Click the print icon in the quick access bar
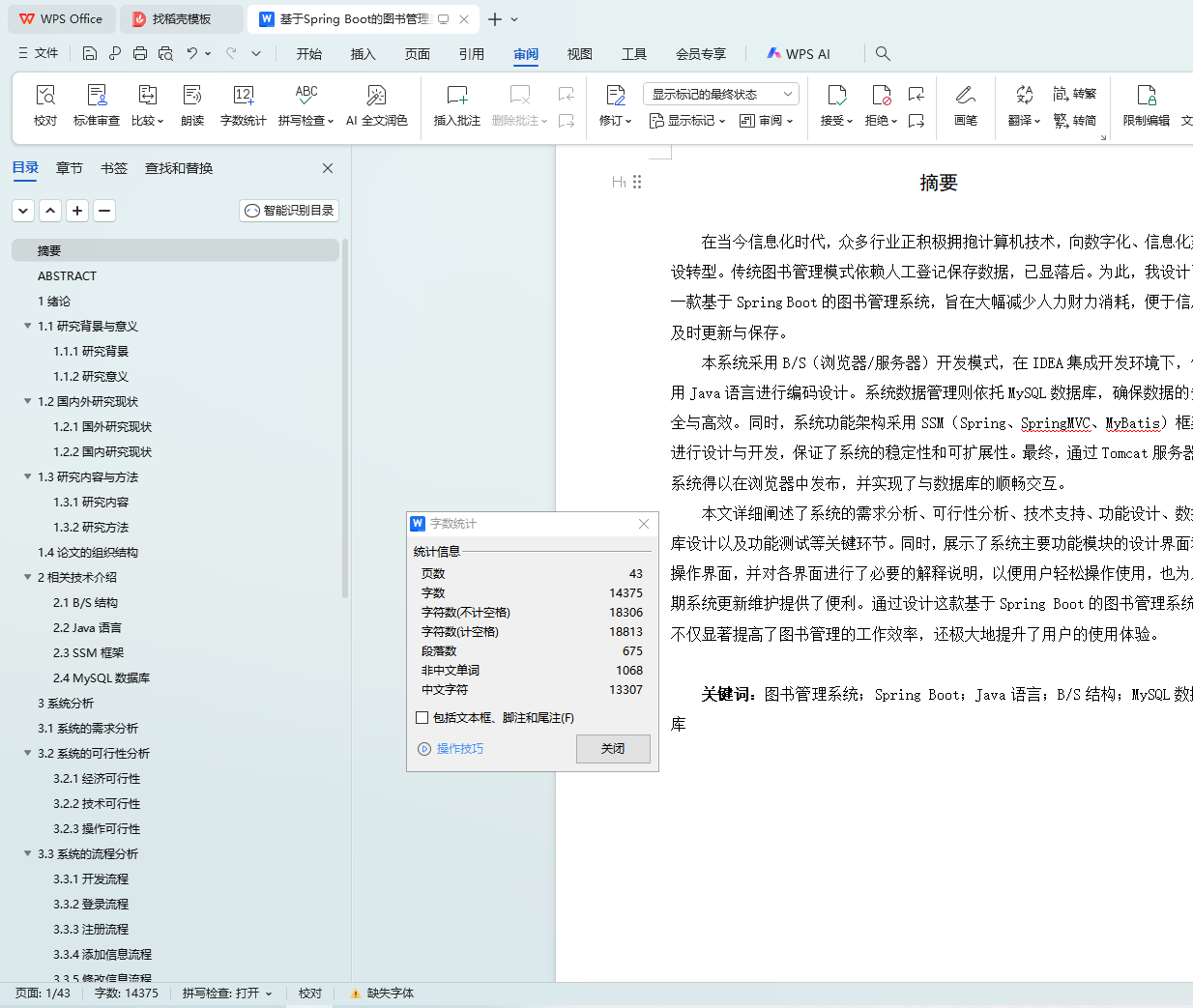Viewport: 1193px width, 1008px height. coord(140,53)
